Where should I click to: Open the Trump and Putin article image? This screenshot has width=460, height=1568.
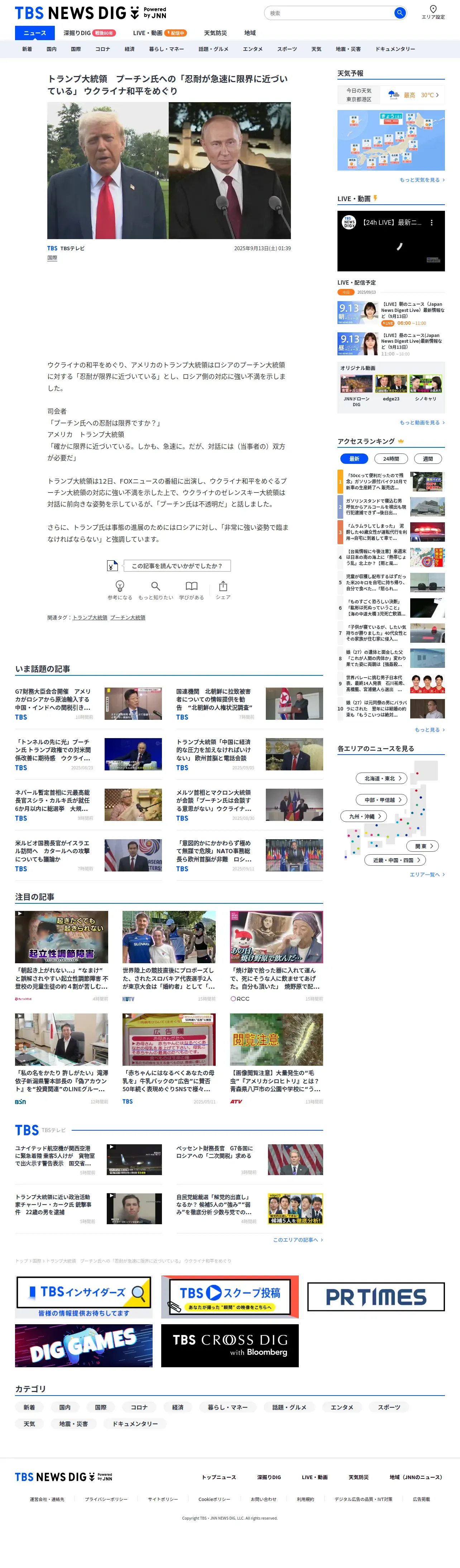168,170
